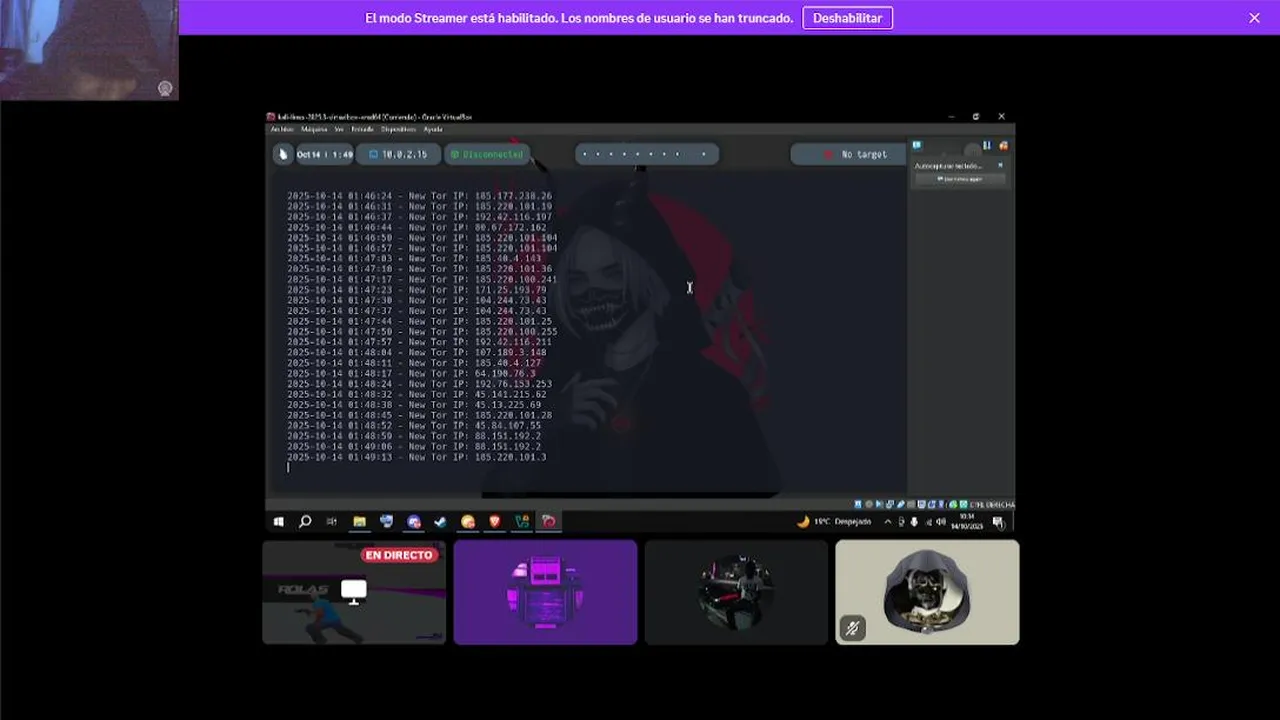The width and height of the screenshot is (1280, 720).
Task: Open the Kali VM taskbar icon
Action: [x=549, y=522]
